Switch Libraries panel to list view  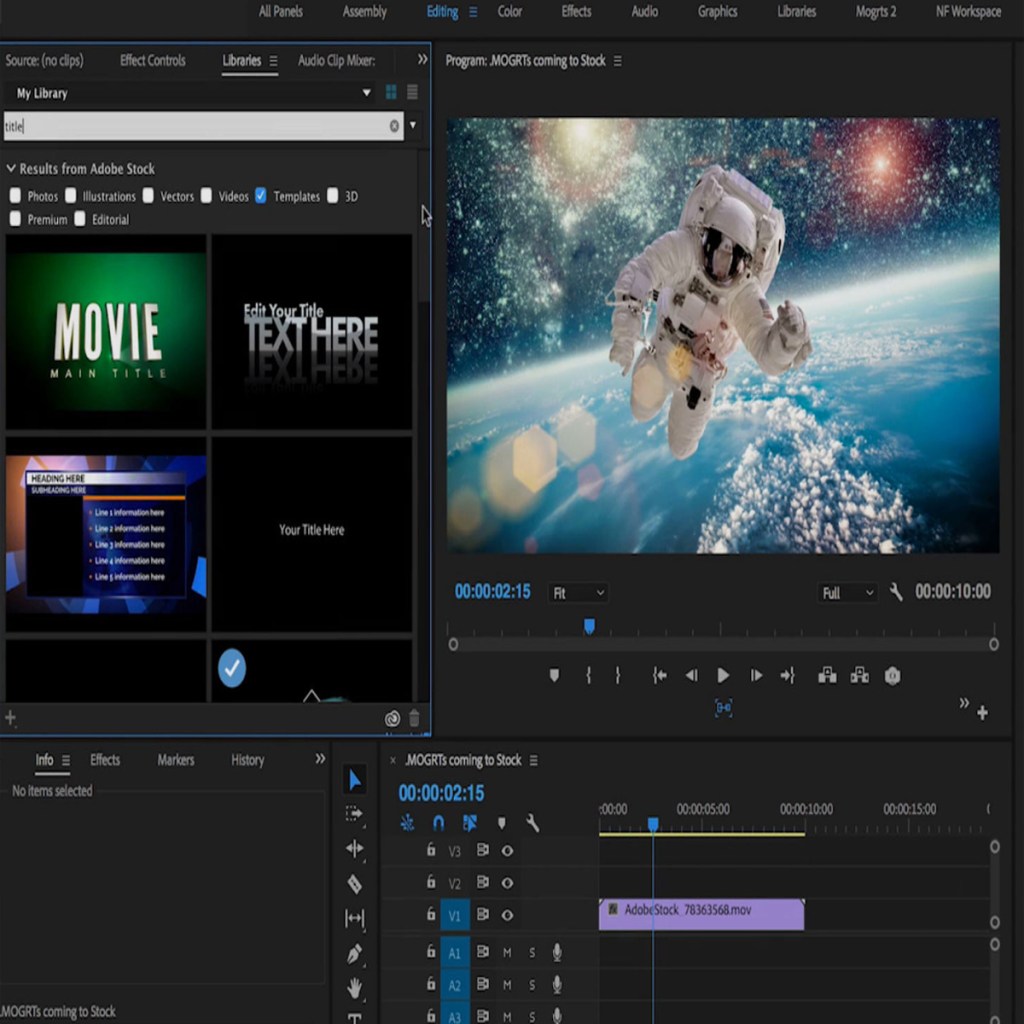click(412, 92)
